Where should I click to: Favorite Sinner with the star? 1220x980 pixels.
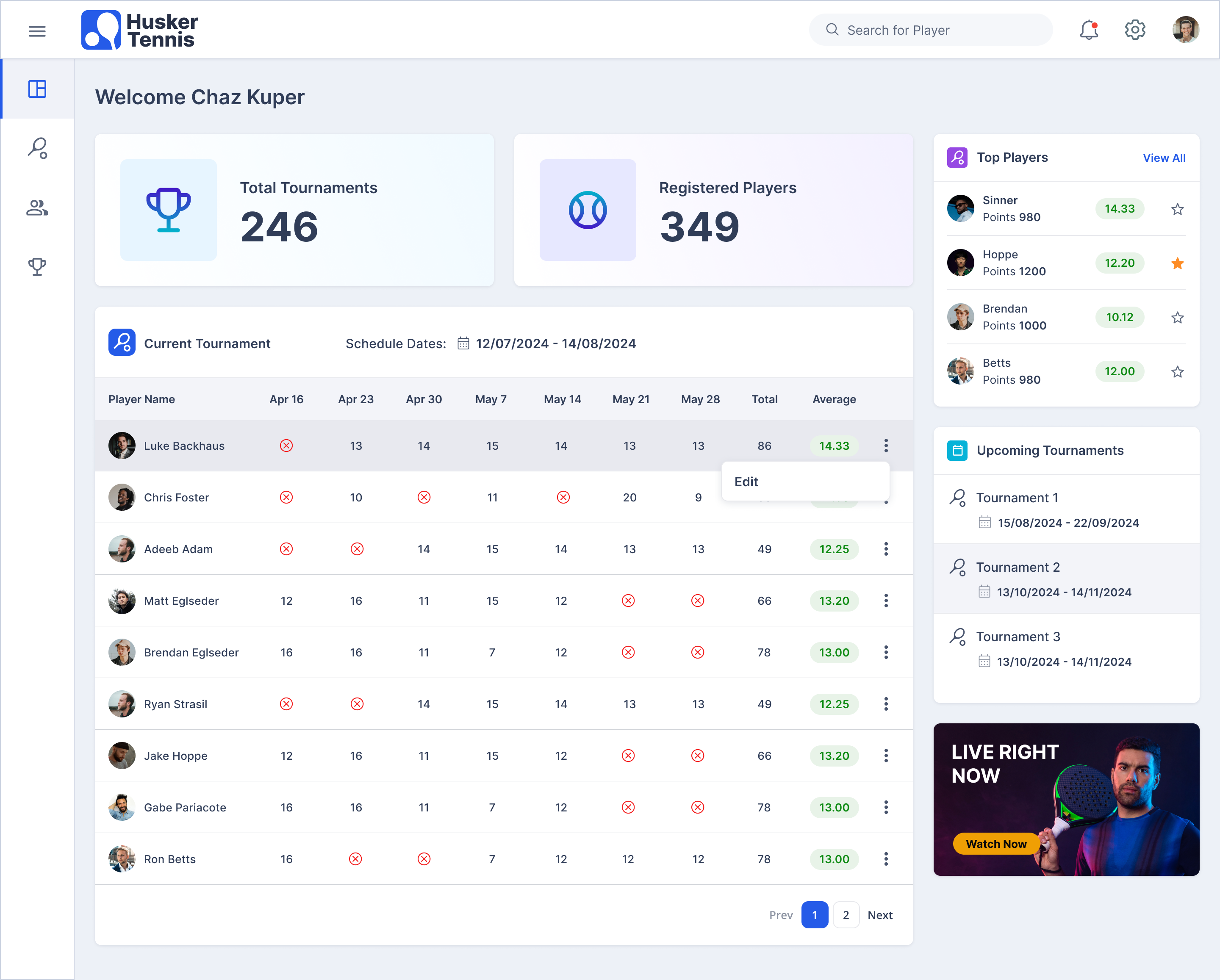(x=1177, y=209)
